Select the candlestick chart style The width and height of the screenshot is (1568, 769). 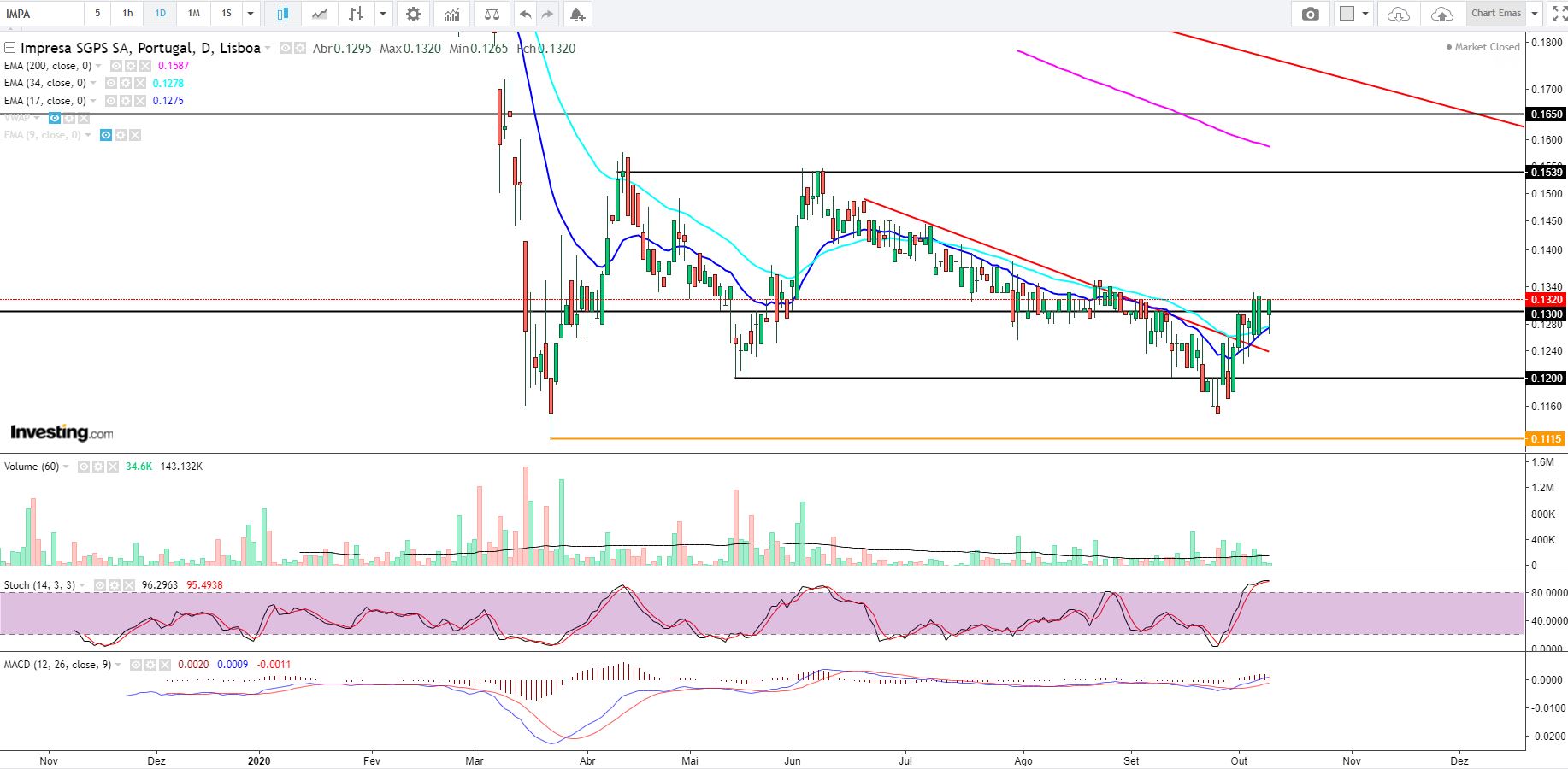(283, 14)
